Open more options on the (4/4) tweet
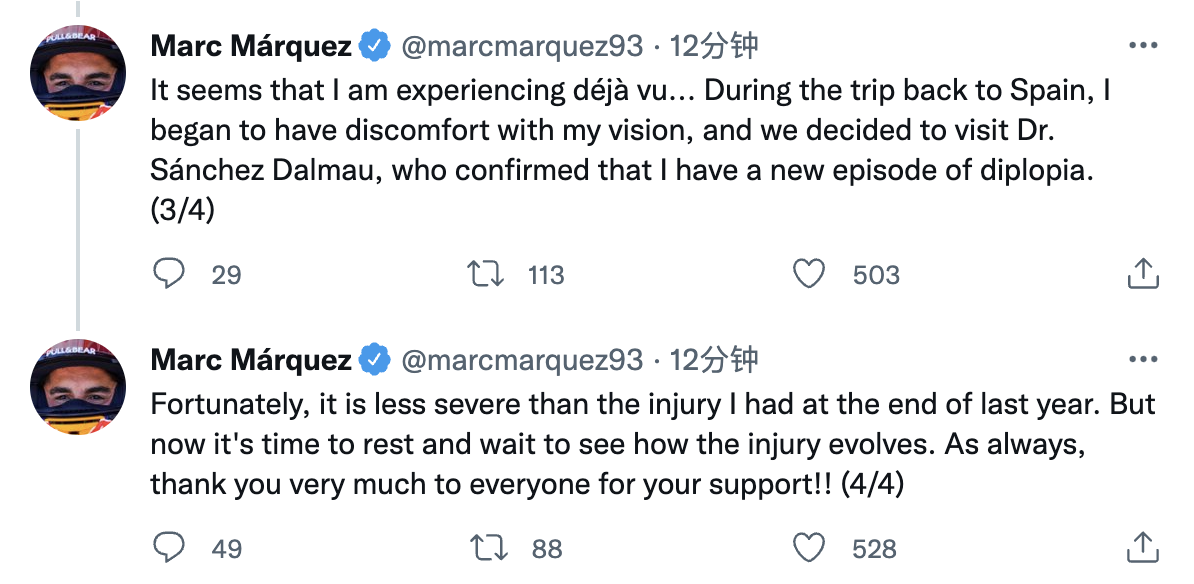 coord(1142,360)
